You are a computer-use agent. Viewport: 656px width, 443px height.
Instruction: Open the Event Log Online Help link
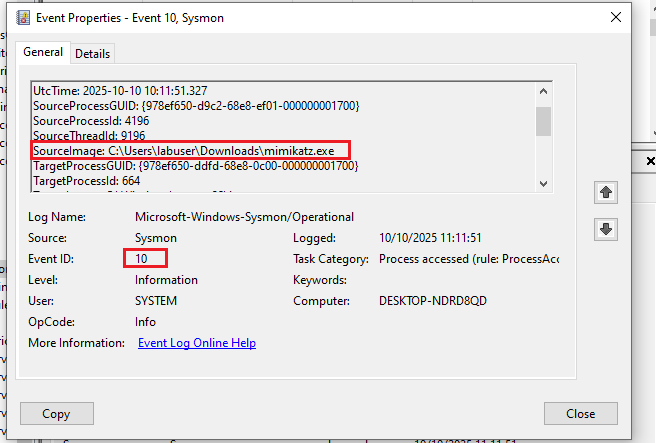coord(197,343)
